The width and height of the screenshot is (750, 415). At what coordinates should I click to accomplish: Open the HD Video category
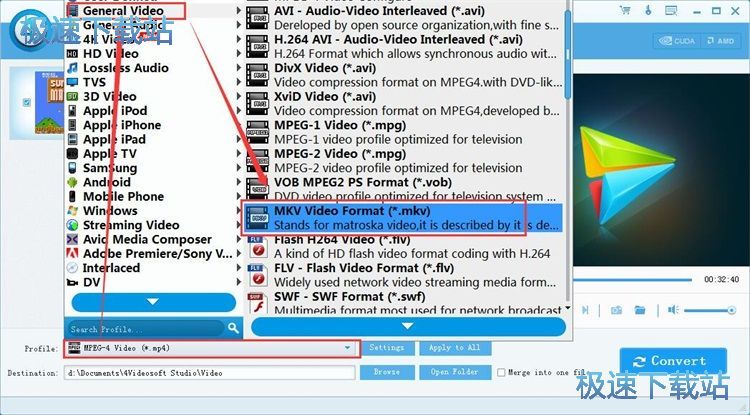[x=110, y=54]
